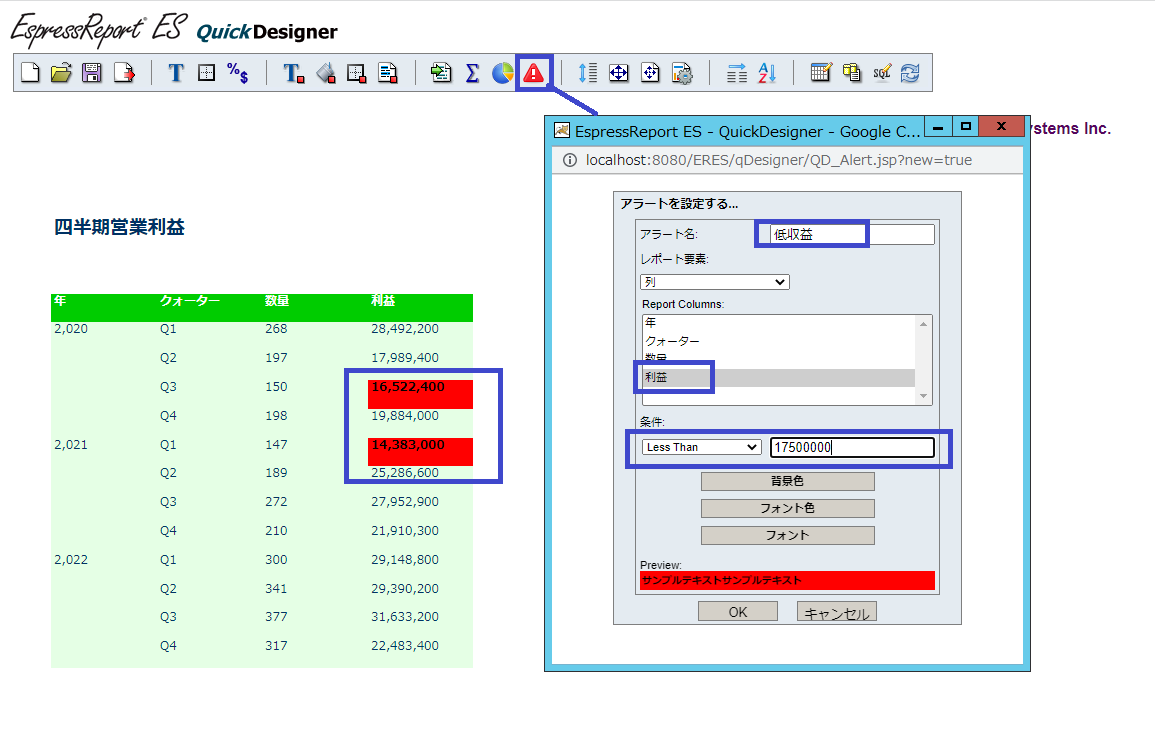Confirm the alert with OK
1155x738 pixels.
737,611
